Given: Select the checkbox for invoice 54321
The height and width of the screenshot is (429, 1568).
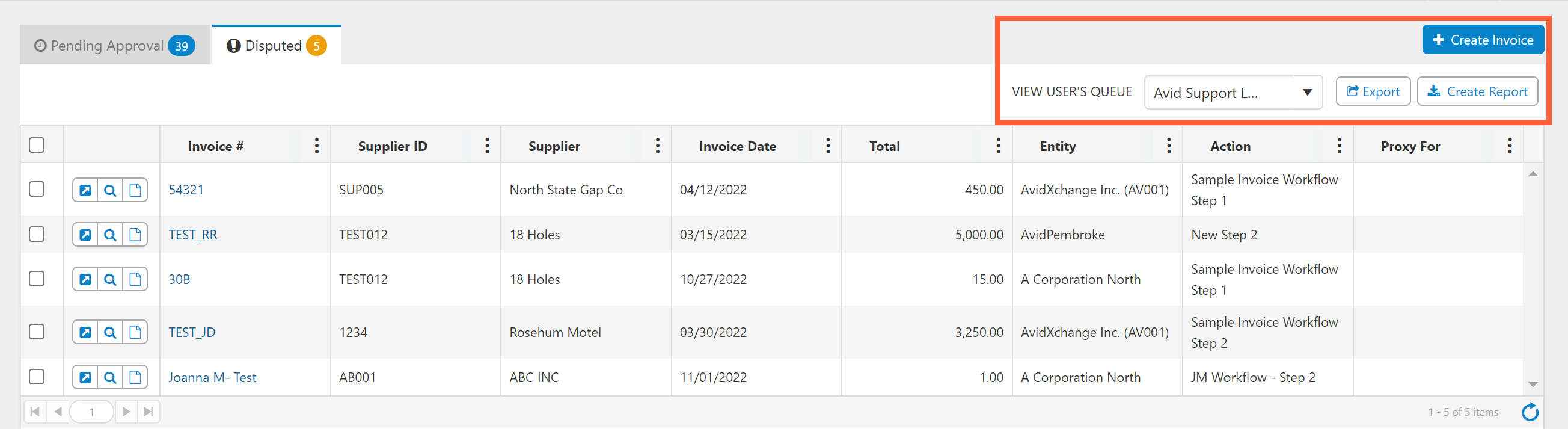Looking at the screenshot, I should (x=37, y=190).
